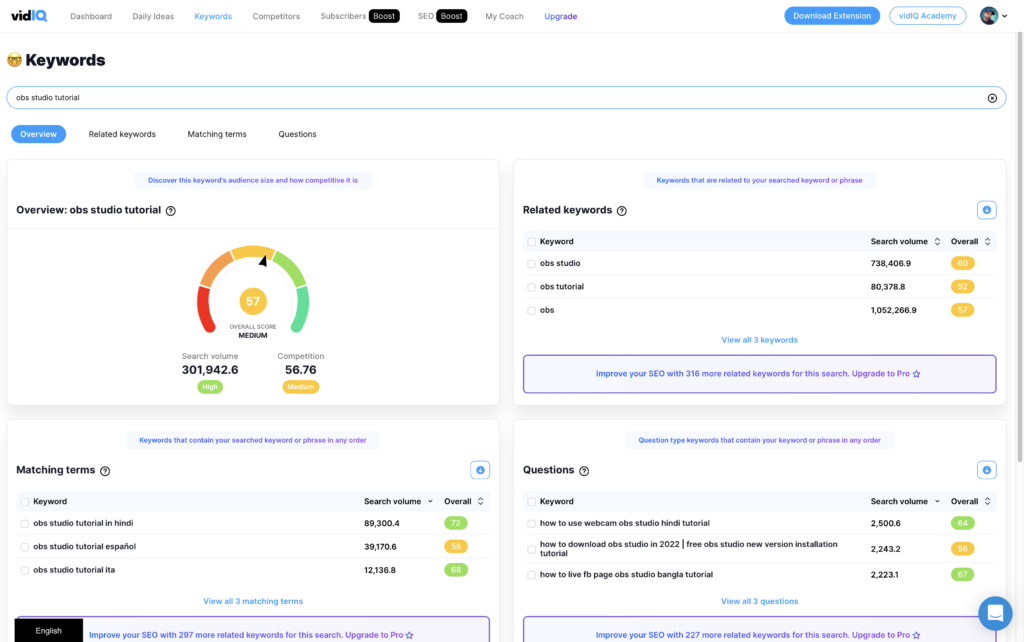Check the 'obs studio' keyword row
Screen dimensions: 1024x642
pos(532,264)
